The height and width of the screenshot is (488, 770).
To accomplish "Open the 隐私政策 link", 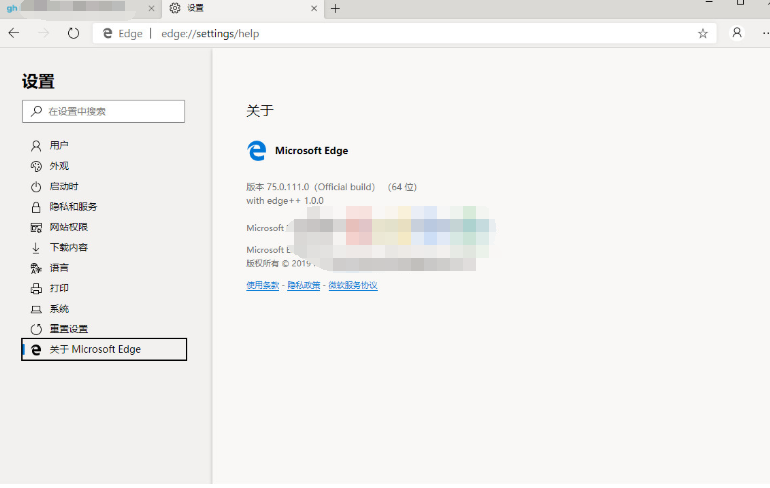I will click(303, 285).
